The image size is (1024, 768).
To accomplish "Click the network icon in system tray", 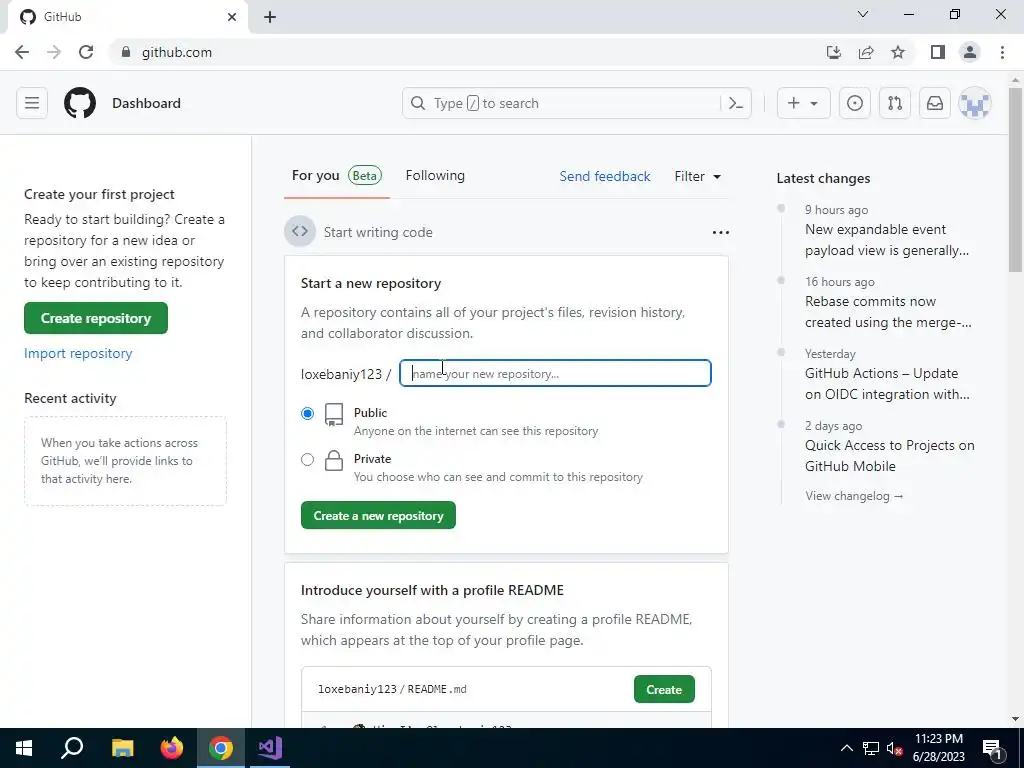I will pyautogui.click(x=871, y=748).
